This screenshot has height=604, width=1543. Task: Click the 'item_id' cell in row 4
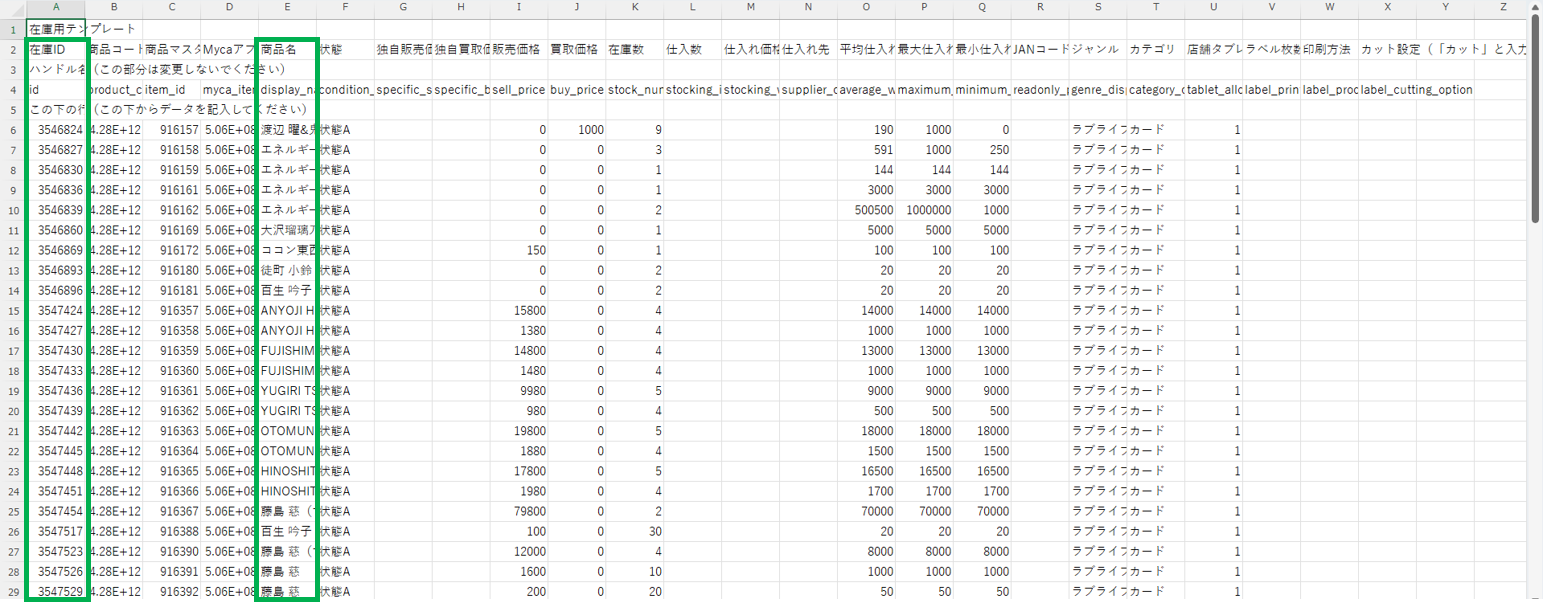(171, 89)
